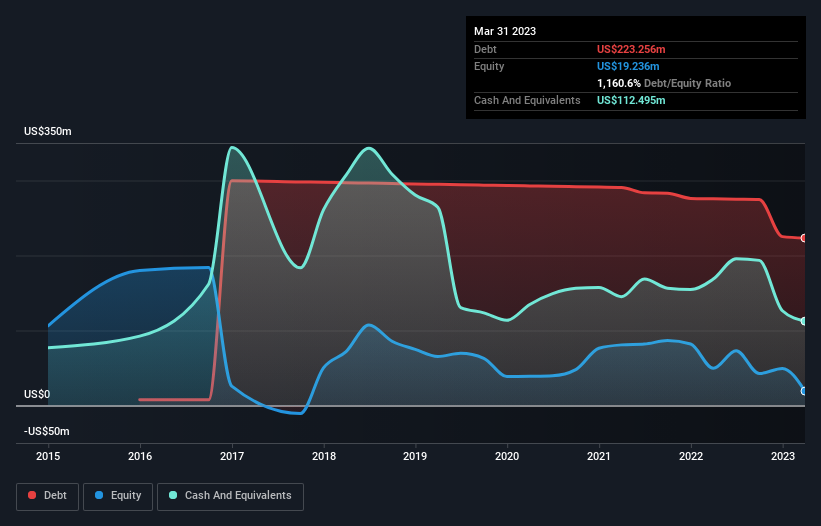This screenshot has width=821, height=526.
Task: Click the Equity value US$19.236m
Action: (x=628, y=66)
